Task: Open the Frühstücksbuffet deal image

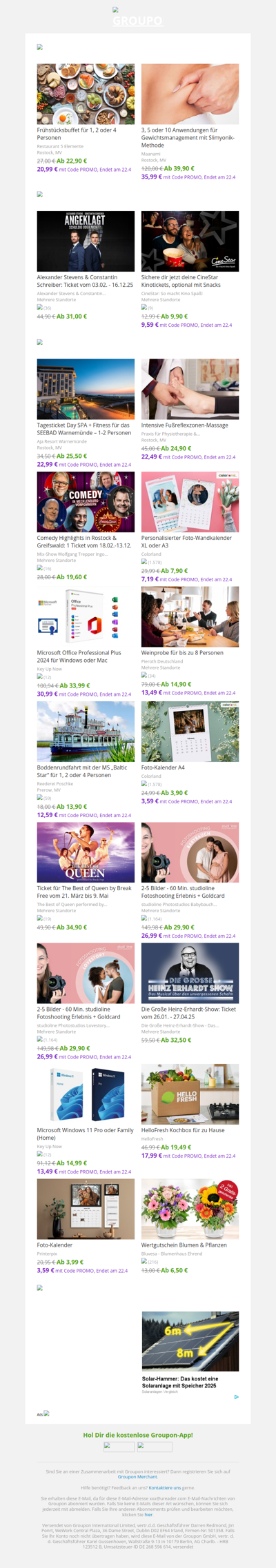Action: click(x=86, y=94)
